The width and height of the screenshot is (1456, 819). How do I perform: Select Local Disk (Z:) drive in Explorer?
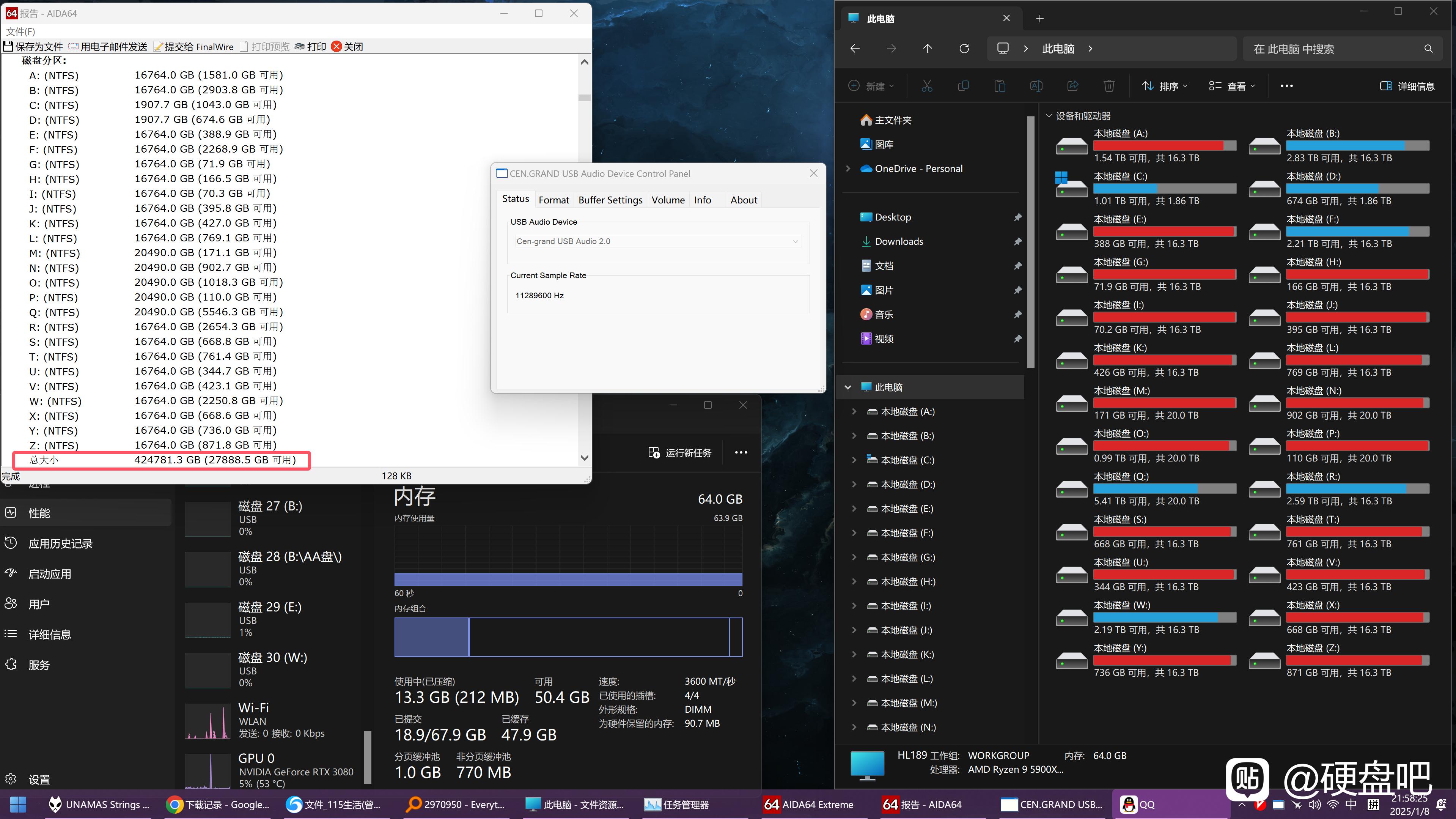[1338, 660]
